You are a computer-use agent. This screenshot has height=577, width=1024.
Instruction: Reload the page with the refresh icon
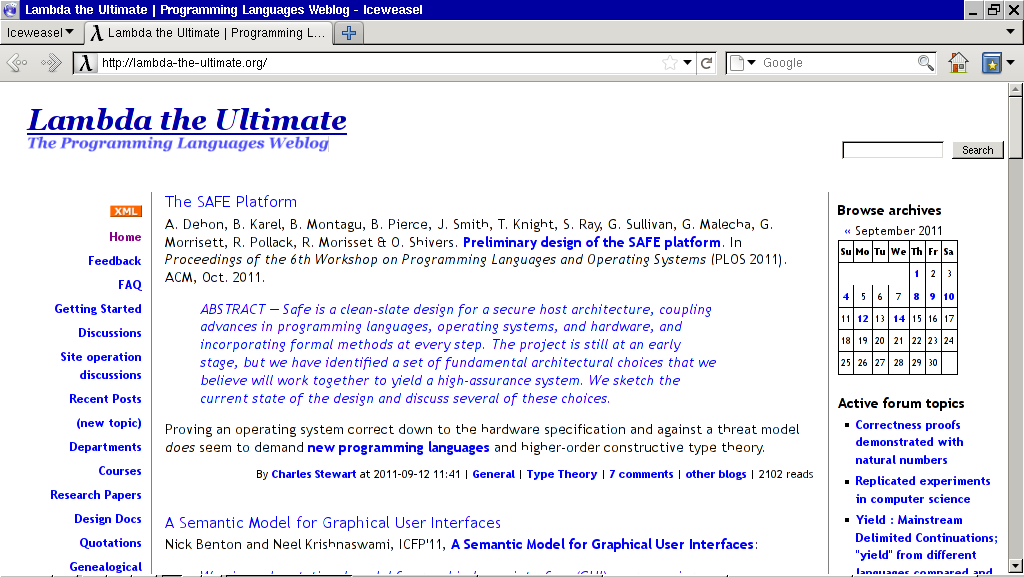(707, 63)
